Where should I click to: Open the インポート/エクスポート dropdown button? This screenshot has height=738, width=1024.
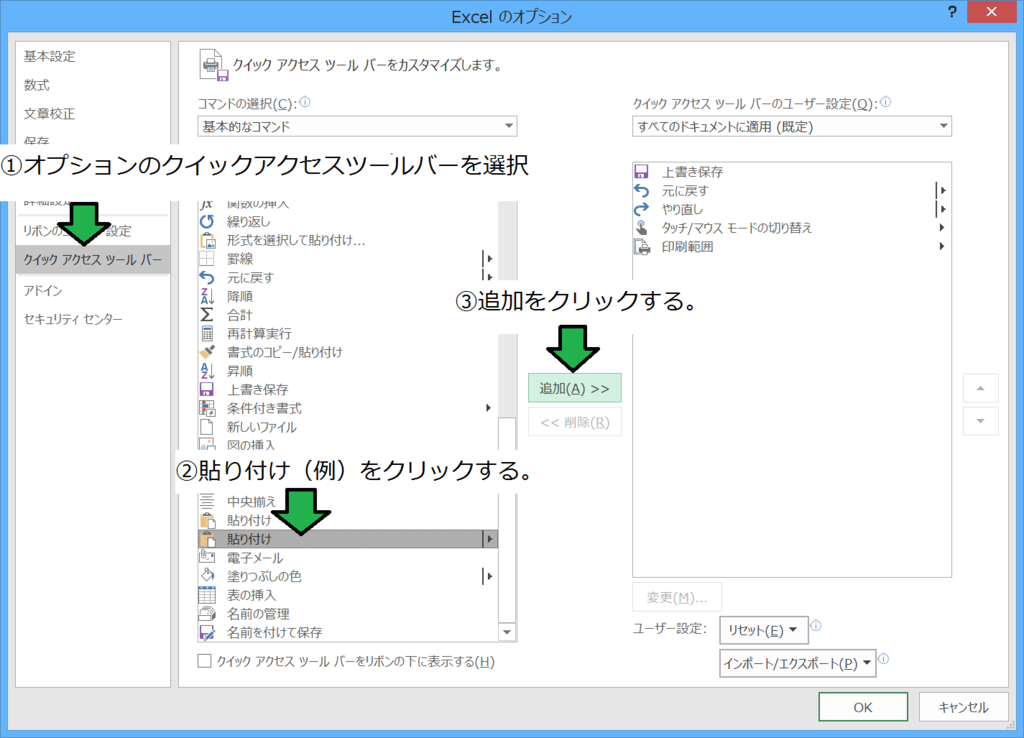797,663
